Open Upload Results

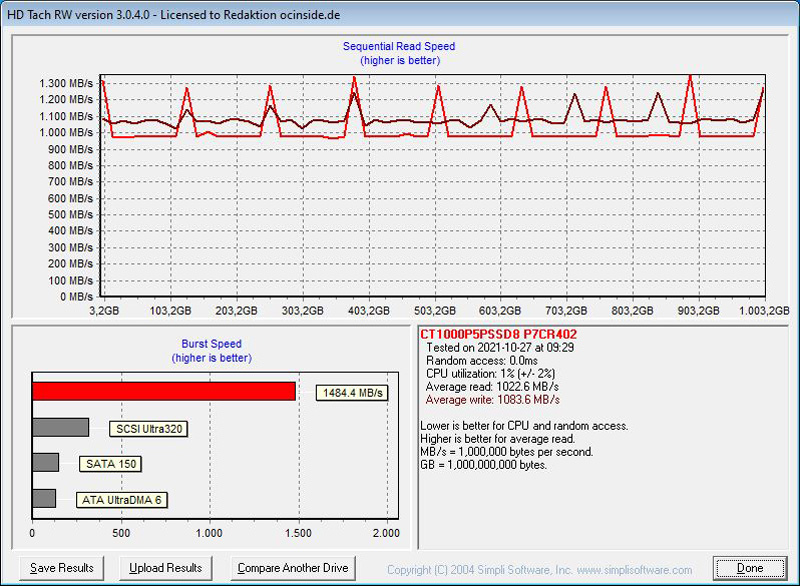(x=165, y=568)
